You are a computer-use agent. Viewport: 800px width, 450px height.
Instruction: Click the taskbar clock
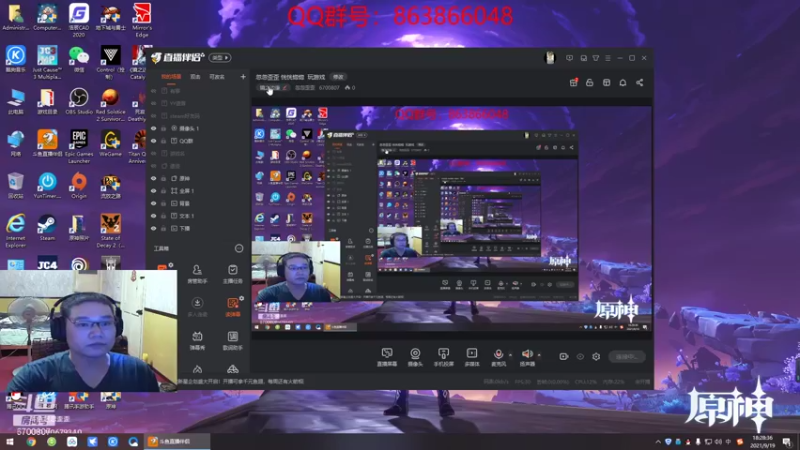(x=762, y=441)
